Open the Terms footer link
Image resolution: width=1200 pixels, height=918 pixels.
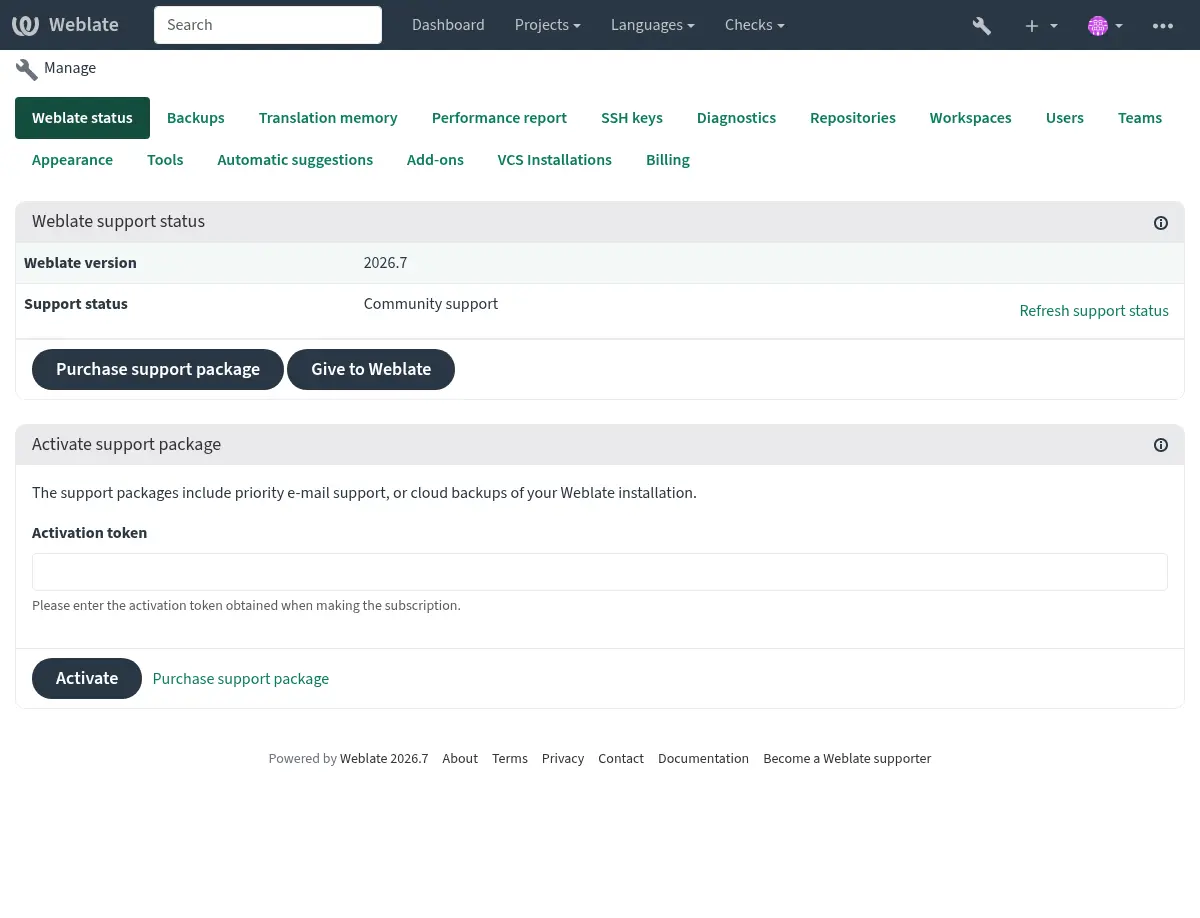(x=510, y=759)
